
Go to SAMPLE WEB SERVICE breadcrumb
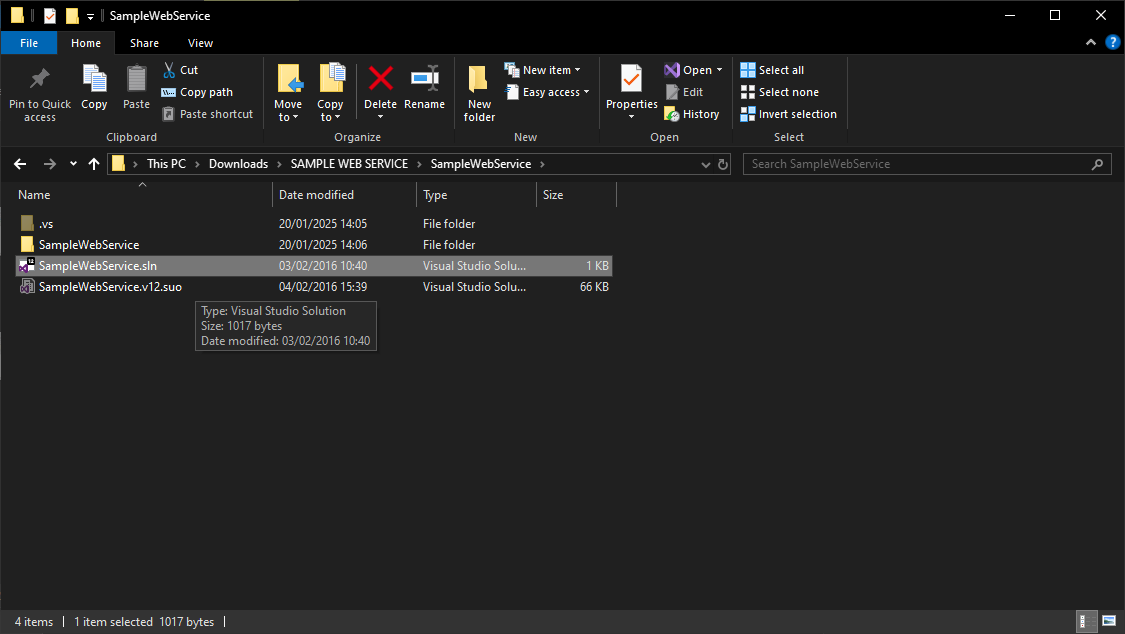349,164
